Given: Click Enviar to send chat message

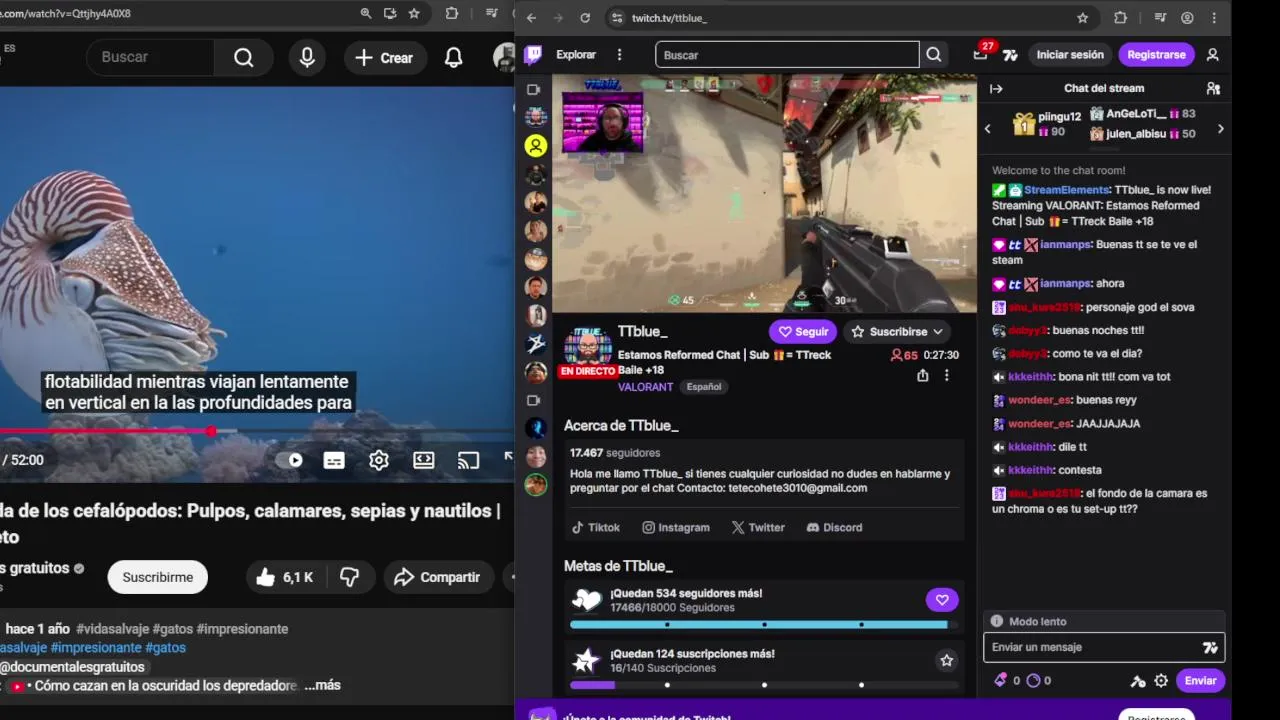Looking at the screenshot, I should tap(1200, 681).
